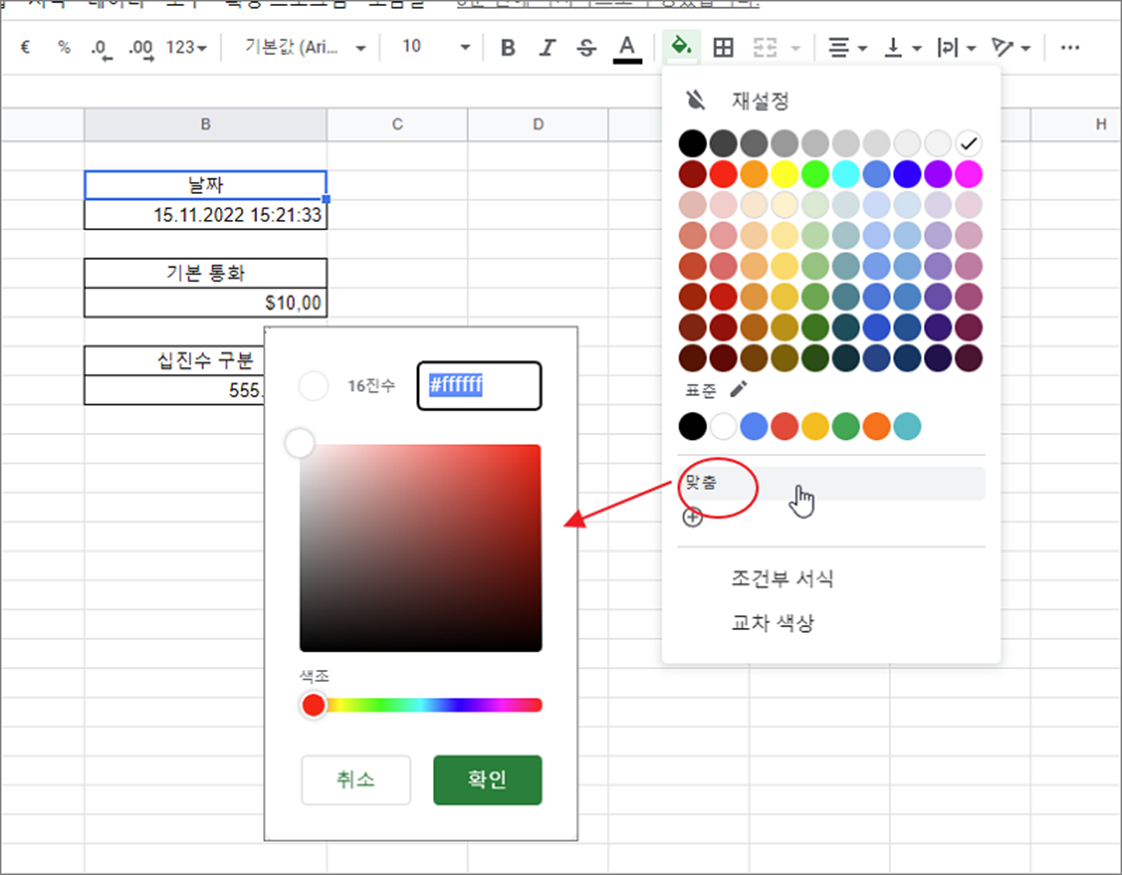Click the fill color paint bucket icon
Screen dimensions: 1122x875
[x=681, y=47]
